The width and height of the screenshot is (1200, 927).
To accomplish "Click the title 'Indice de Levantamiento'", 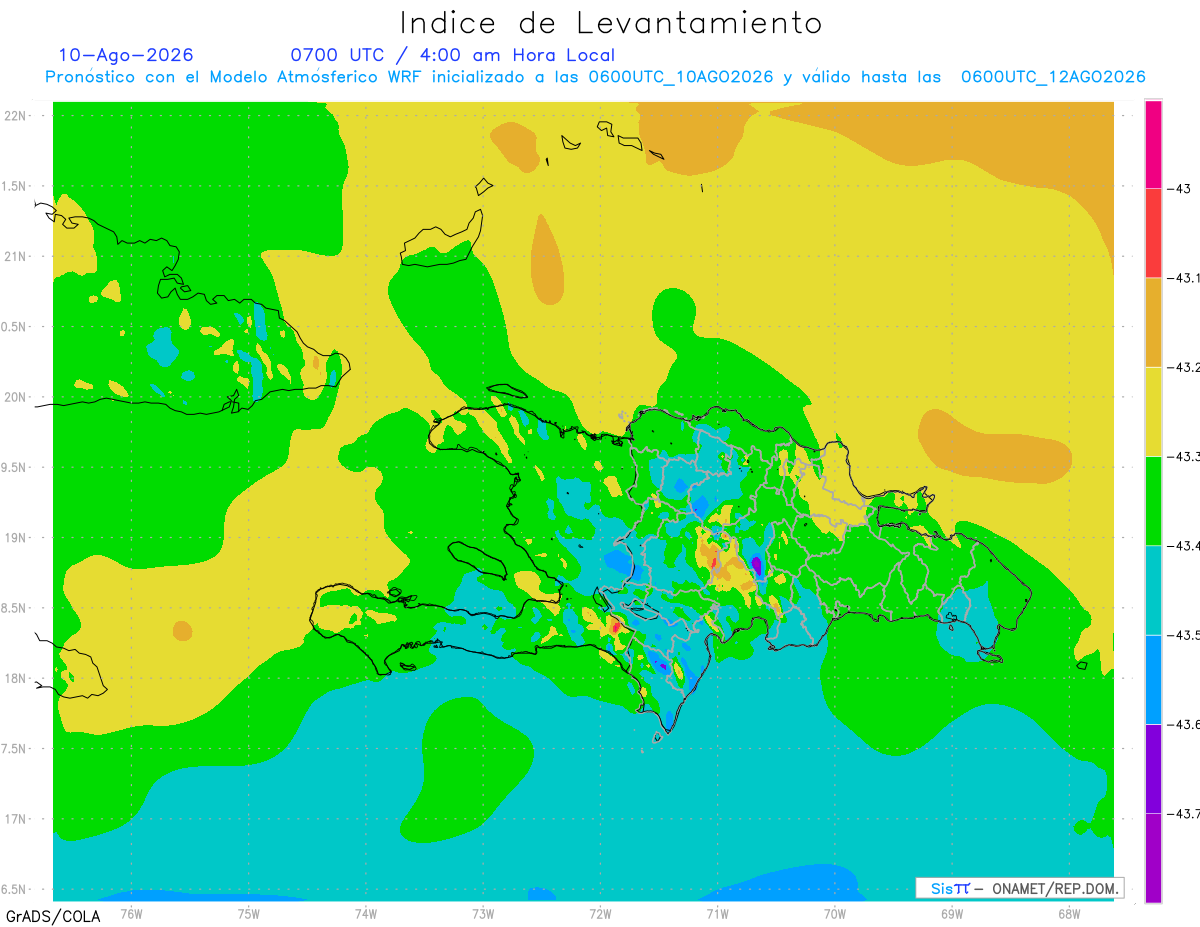I will pos(611,23).
